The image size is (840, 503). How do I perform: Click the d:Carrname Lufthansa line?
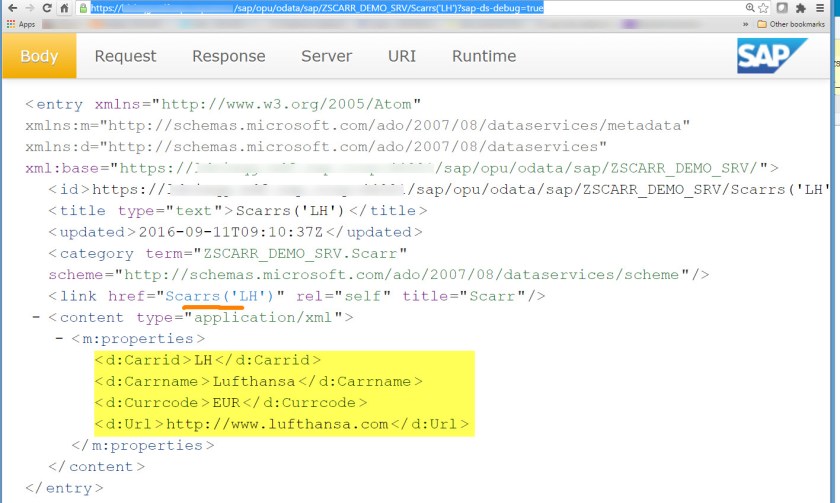[258, 381]
